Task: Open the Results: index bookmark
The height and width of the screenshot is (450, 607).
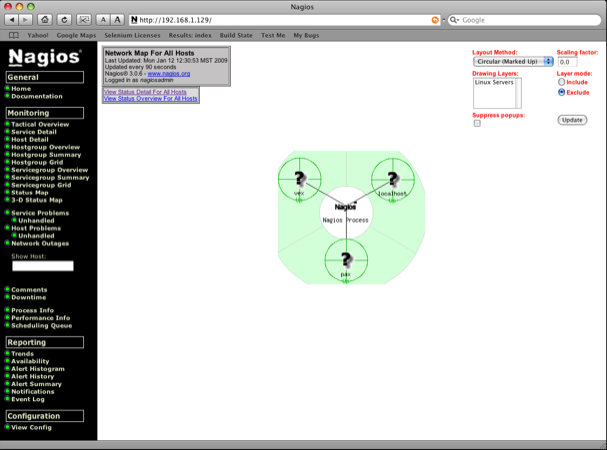Action: click(190, 36)
